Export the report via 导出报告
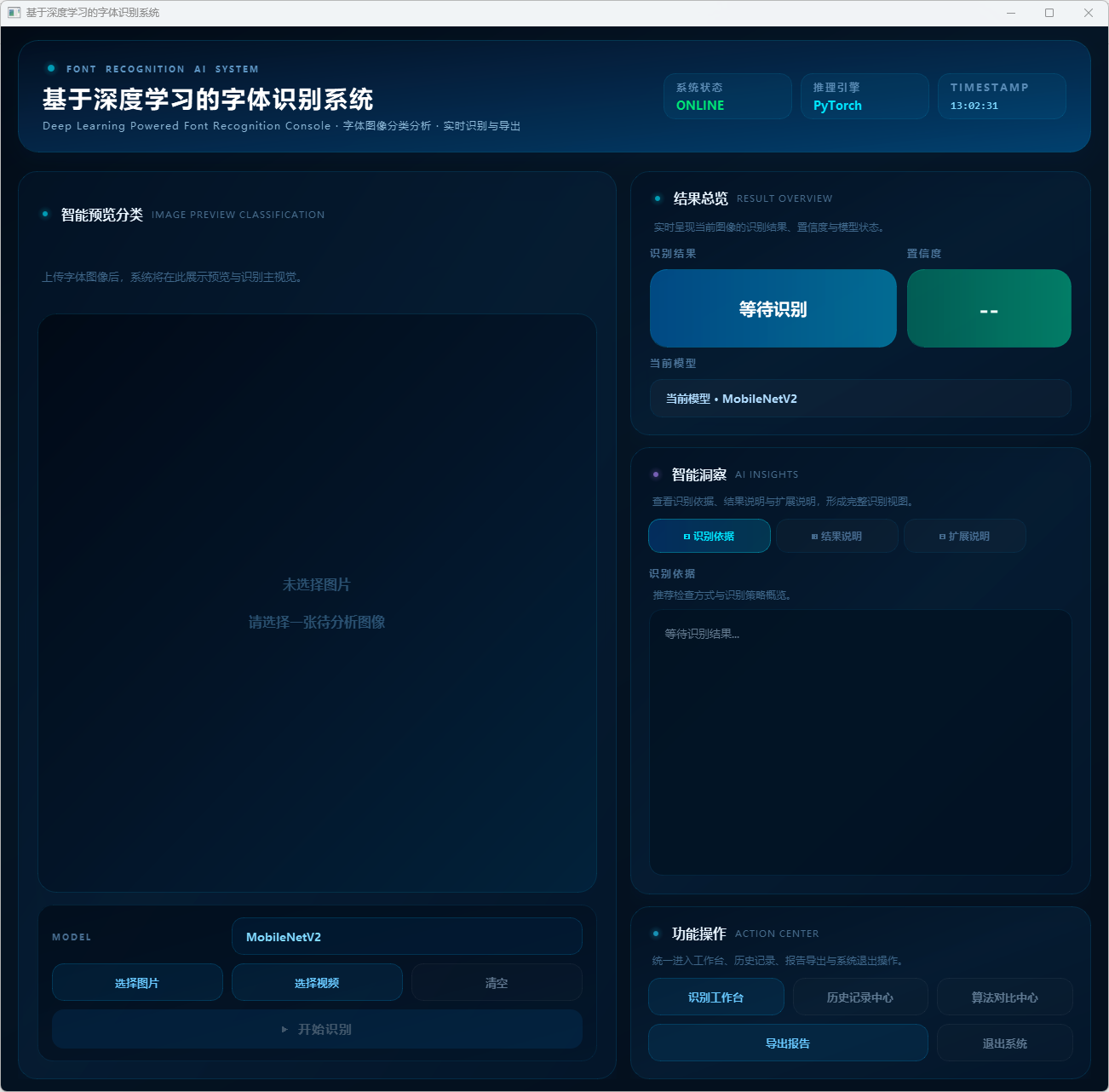This screenshot has height=1092, width=1109. [788, 1043]
